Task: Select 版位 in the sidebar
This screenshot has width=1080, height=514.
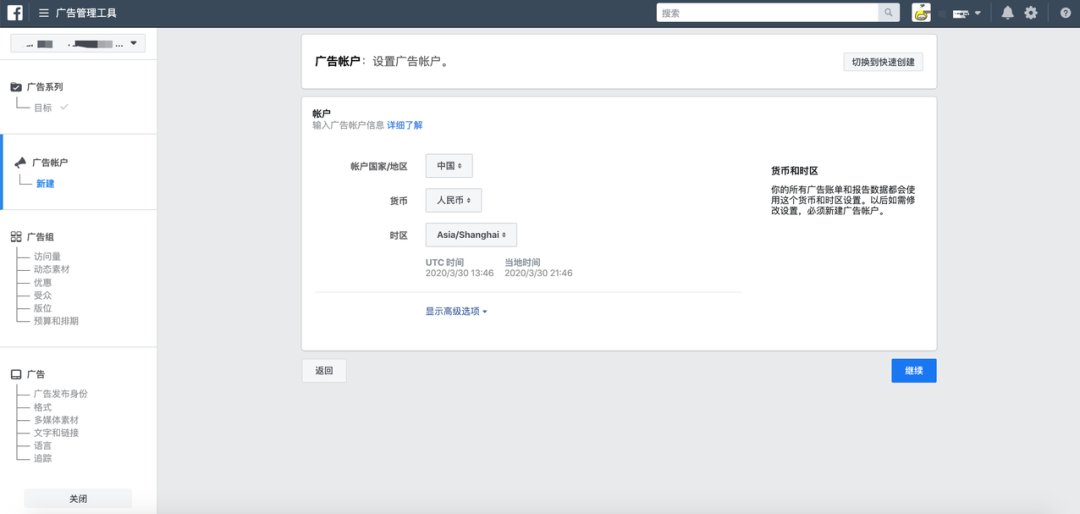Action: click(x=43, y=308)
